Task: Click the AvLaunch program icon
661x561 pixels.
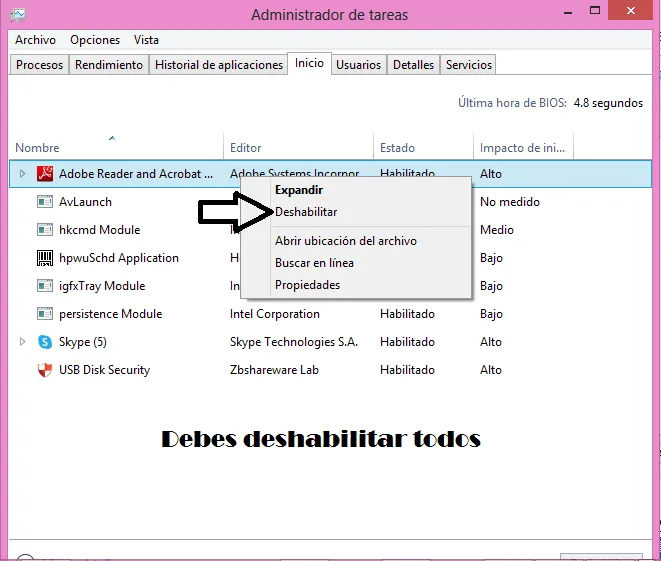Action: click(x=45, y=202)
